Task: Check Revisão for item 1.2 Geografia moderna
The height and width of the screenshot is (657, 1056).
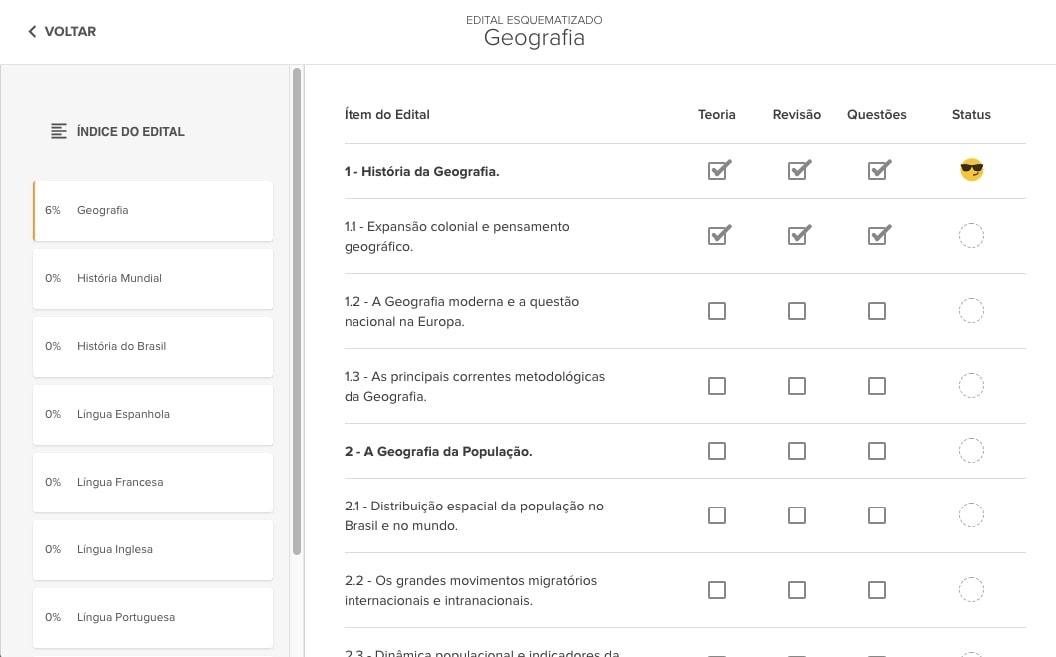Action: point(797,311)
